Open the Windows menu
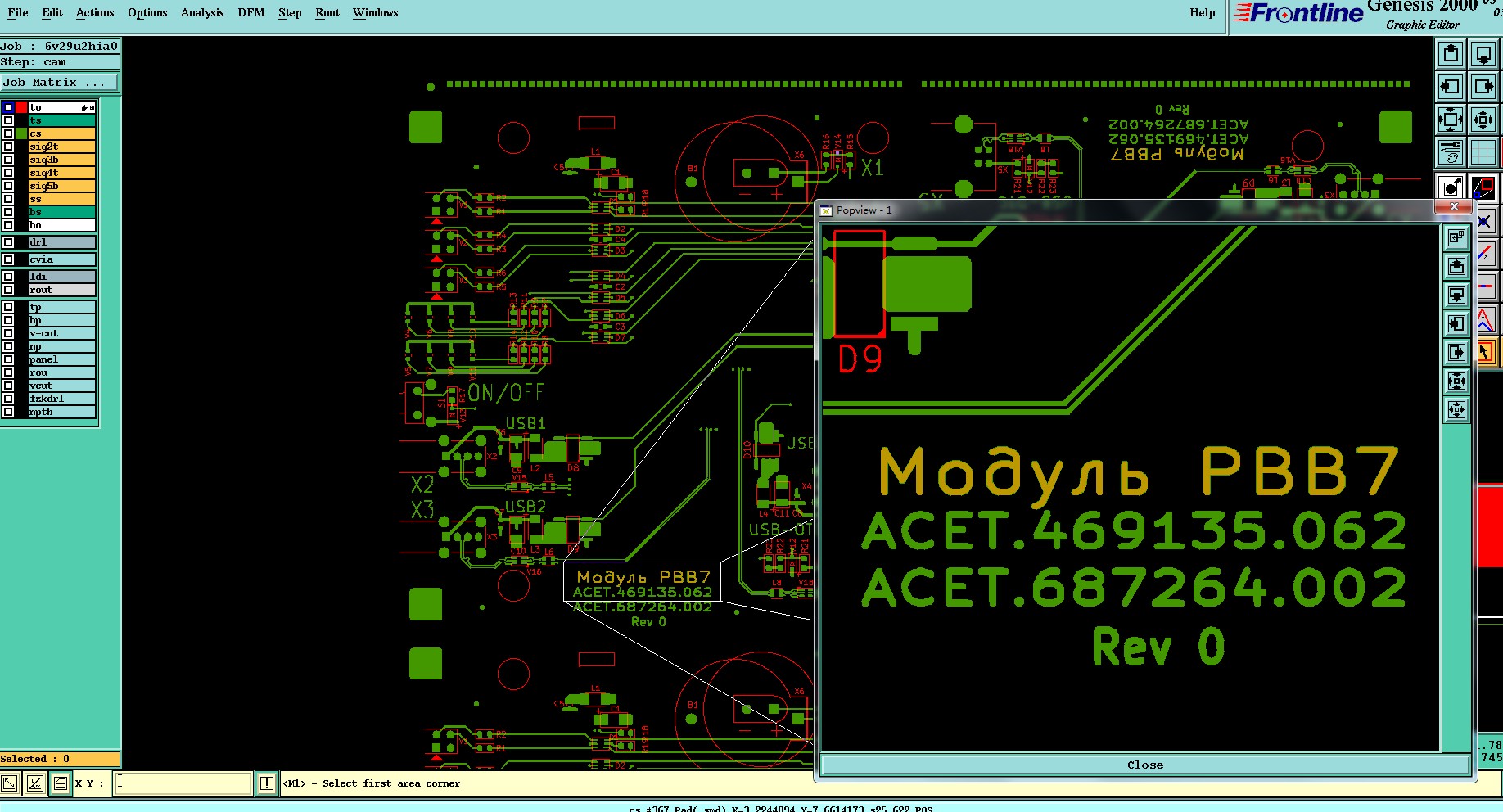 376,12
